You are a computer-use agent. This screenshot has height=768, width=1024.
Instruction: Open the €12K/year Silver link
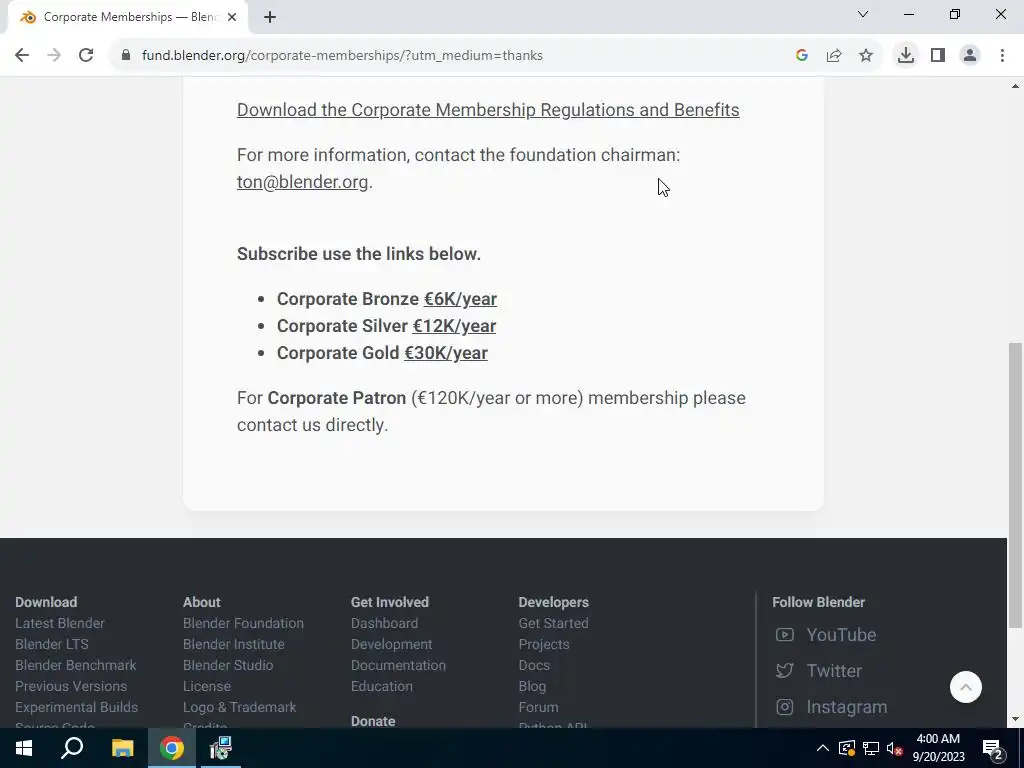click(x=454, y=326)
